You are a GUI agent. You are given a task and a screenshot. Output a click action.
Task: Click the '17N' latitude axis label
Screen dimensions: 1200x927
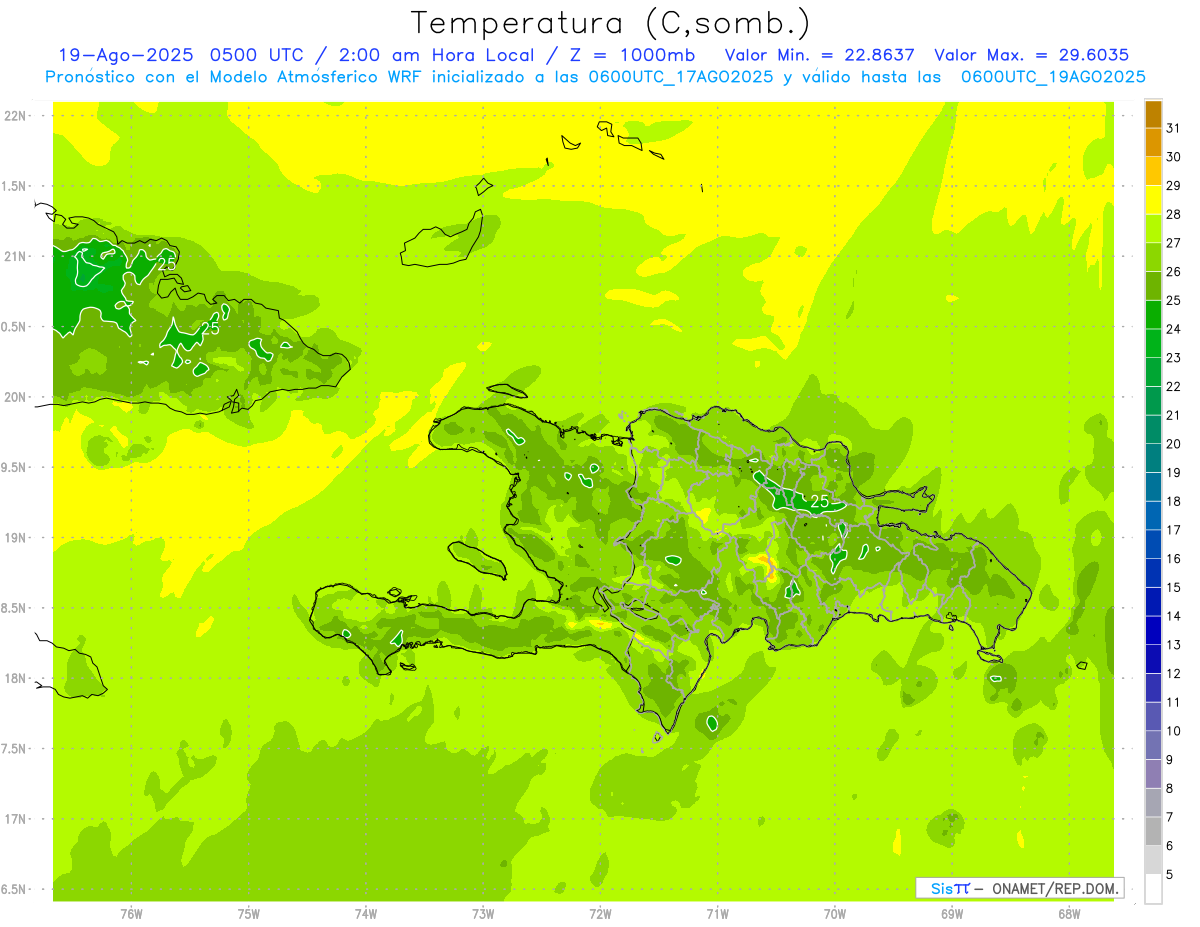[15, 819]
